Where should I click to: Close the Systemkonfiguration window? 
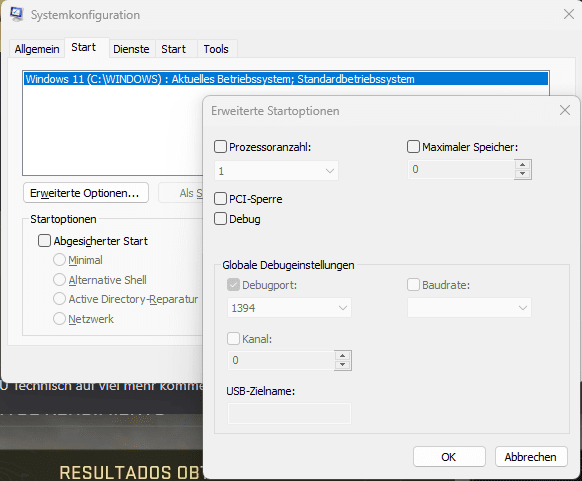(x=569, y=14)
